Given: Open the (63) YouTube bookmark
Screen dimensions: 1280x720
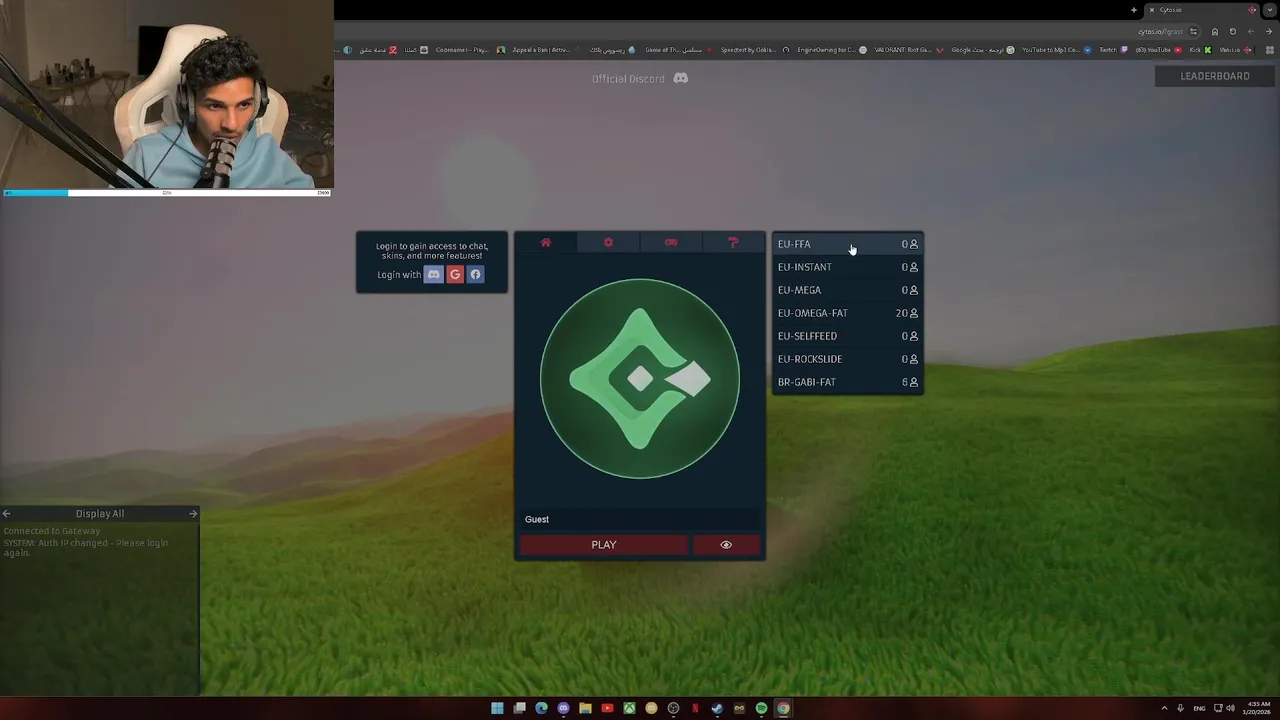Looking at the screenshot, I should point(1159,50).
